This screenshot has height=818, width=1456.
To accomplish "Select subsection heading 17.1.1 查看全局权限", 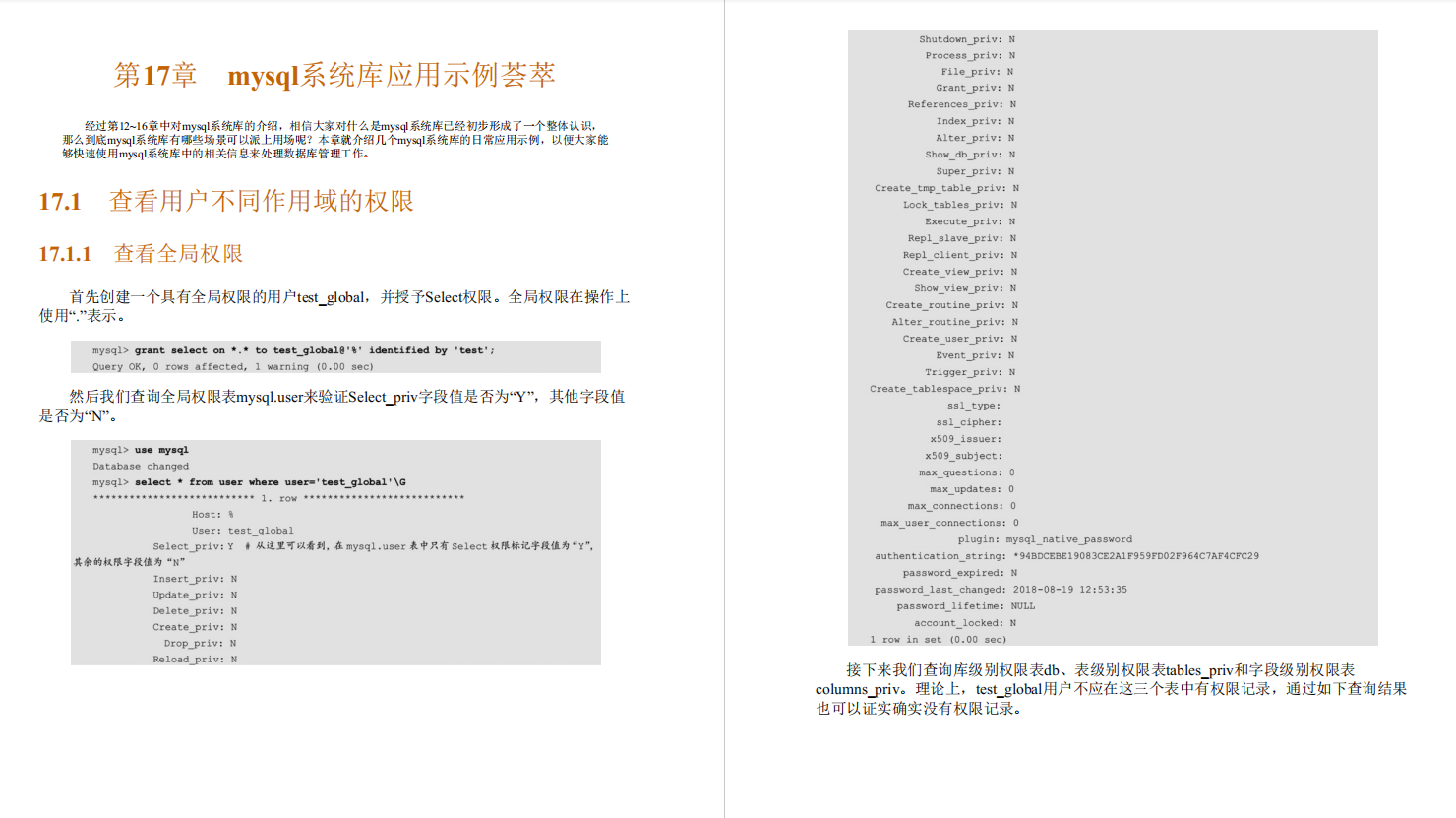I will click(x=141, y=254).
